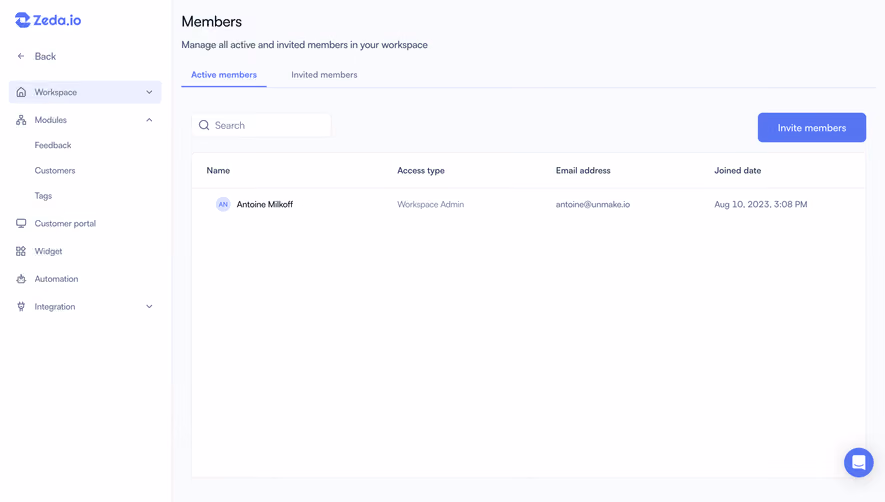This screenshot has width=885, height=502.
Task: Click the Widget grid icon
Action: tap(21, 251)
